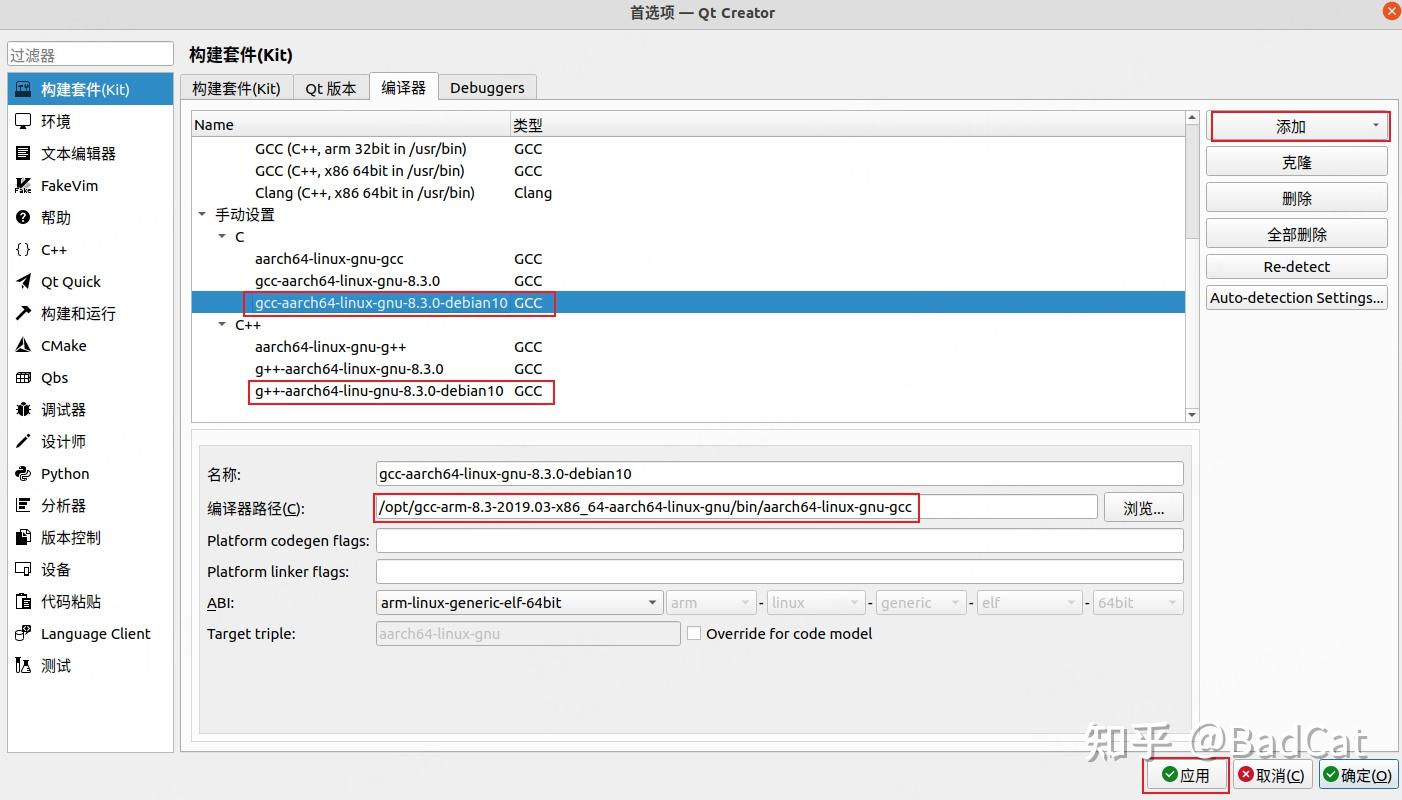Screen dimensions: 1402x800
Task: Focus the 编译器路径 input field
Action: [x=737, y=506]
